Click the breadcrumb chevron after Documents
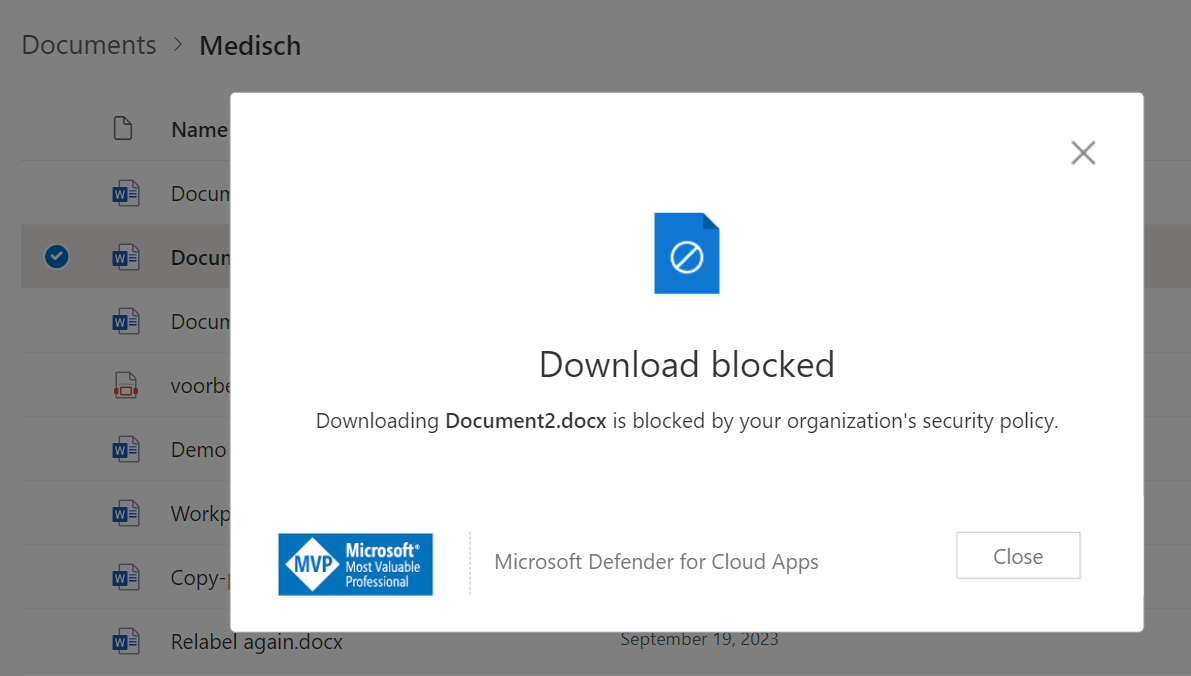 (x=178, y=46)
